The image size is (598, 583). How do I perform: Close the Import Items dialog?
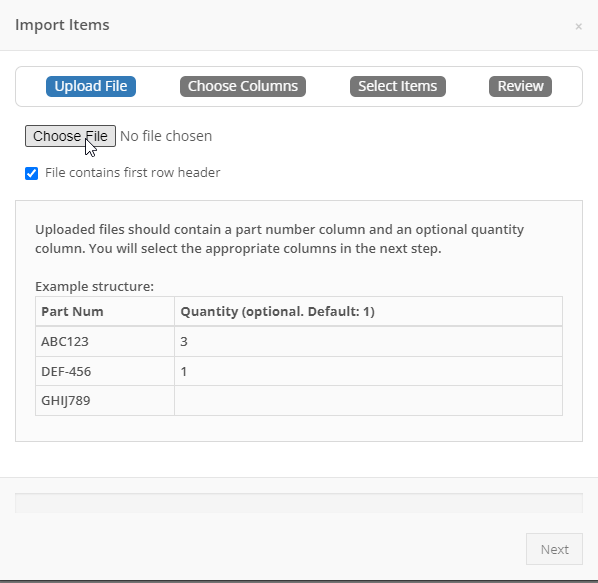click(x=578, y=26)
